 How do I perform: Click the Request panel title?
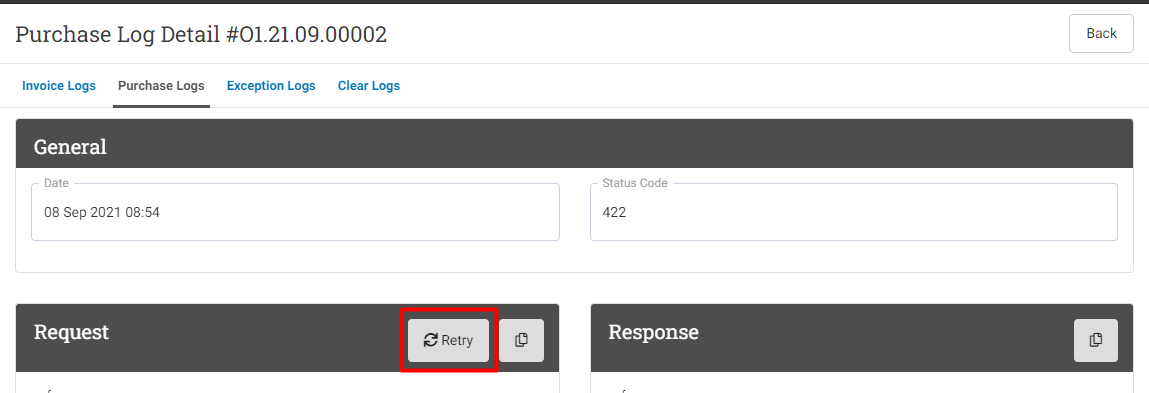click(71, 332)
